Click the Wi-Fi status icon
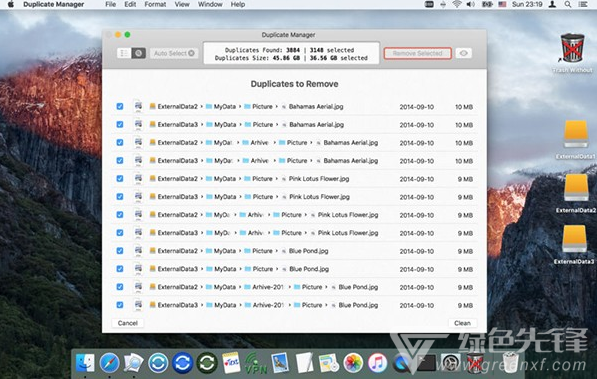Screen dimensions: 597x379 [457, 5]
